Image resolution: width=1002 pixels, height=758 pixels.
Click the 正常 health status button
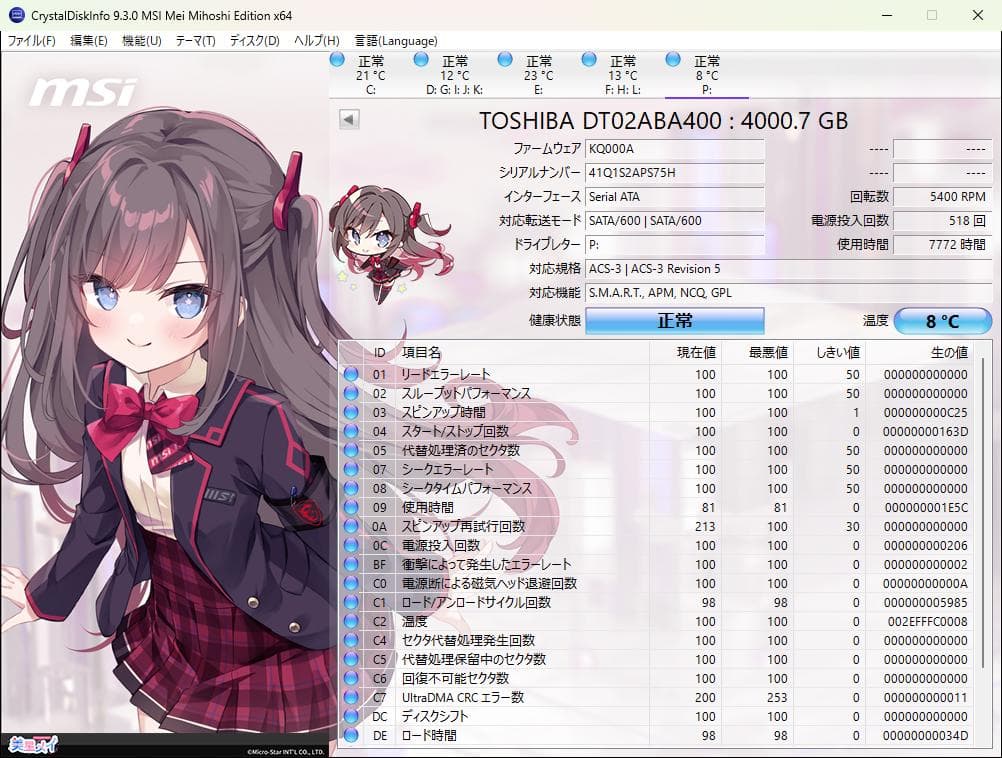click(x=674, y=321)
